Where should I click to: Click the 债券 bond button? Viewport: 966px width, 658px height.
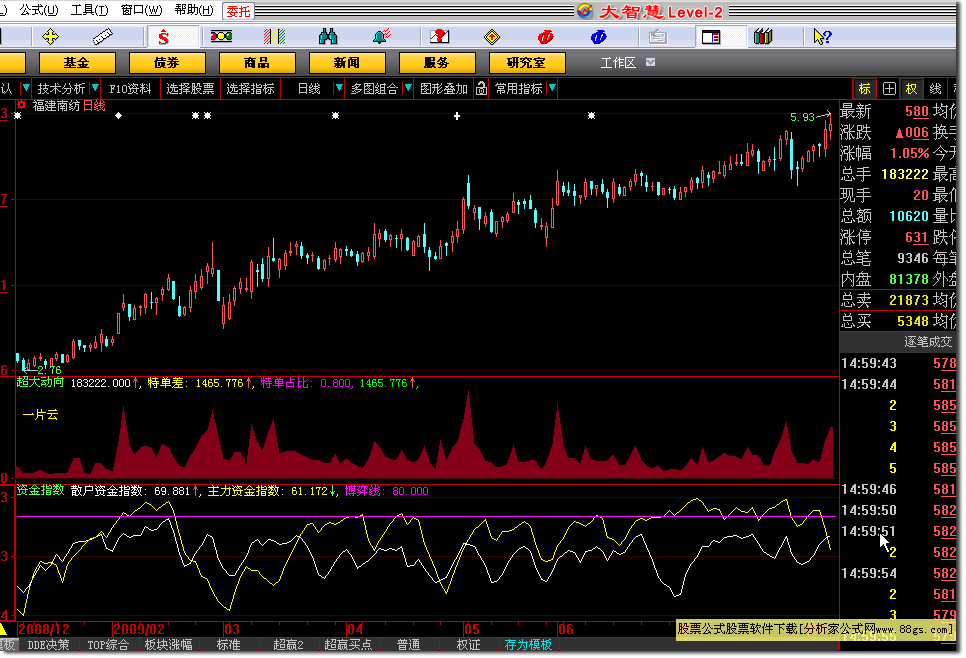(x=166, y=63)
